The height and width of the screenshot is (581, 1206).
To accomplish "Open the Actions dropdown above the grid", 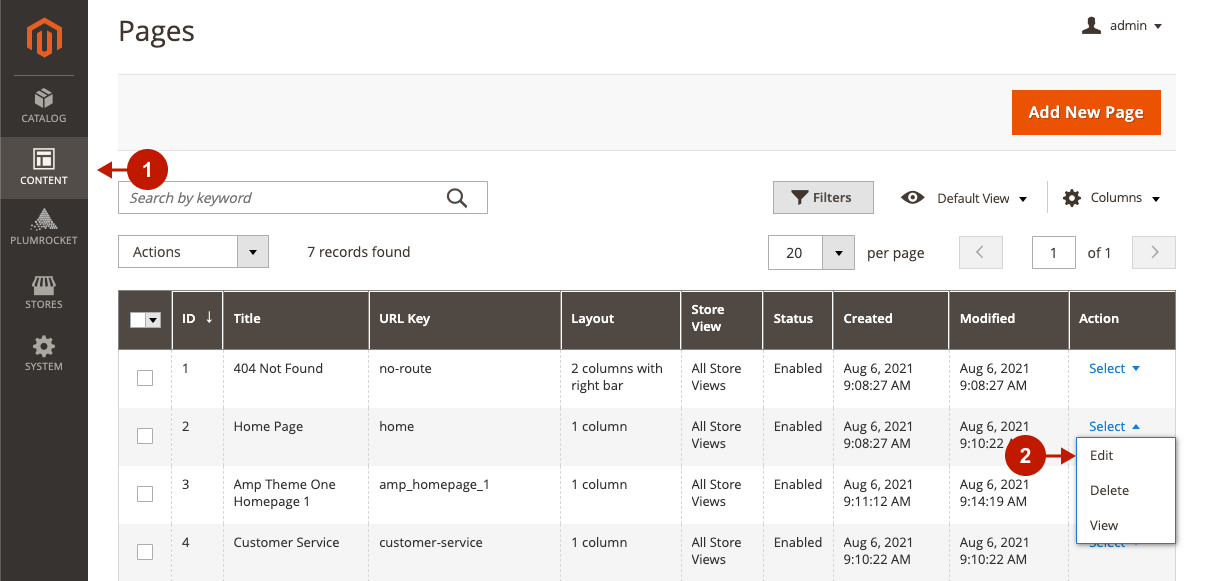I will click(x=193, y=251).
